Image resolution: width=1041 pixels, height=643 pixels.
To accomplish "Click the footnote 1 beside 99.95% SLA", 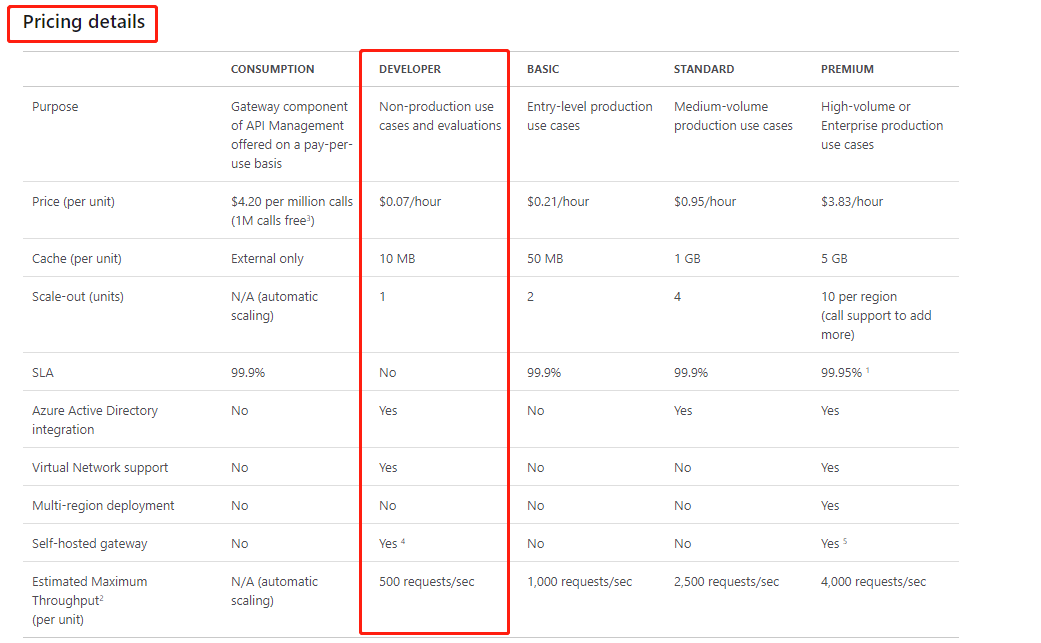I will tap(868, 370).
